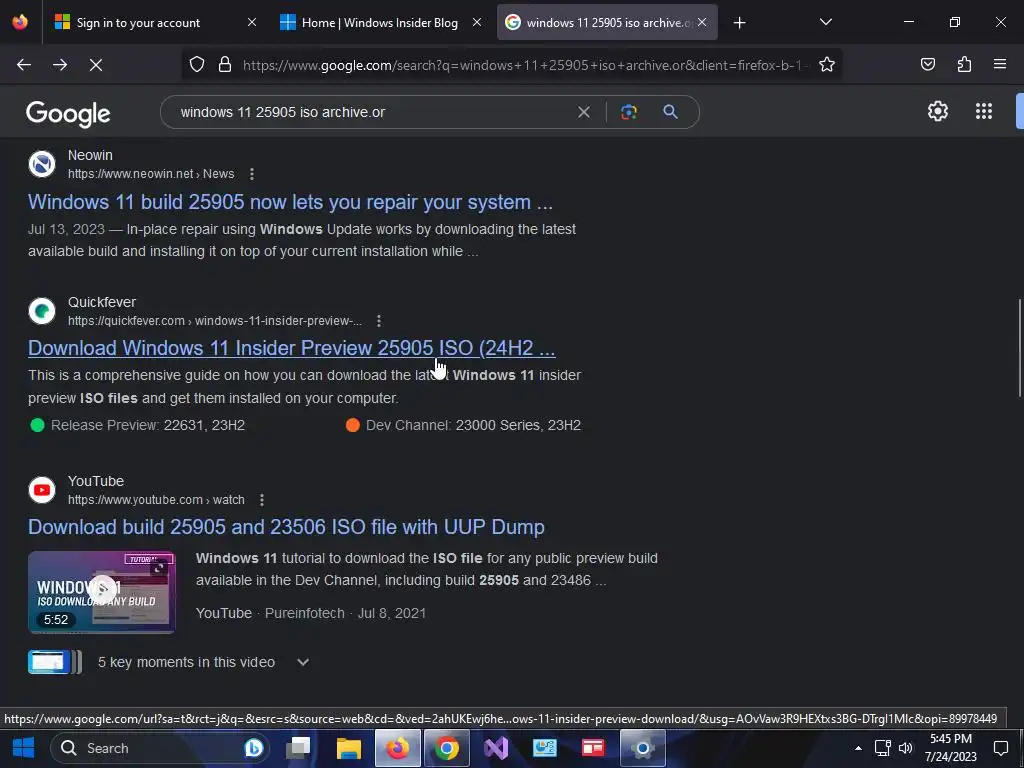Open Neowin build 25905 repair article

pyautogui.click(x=290, y=202)
